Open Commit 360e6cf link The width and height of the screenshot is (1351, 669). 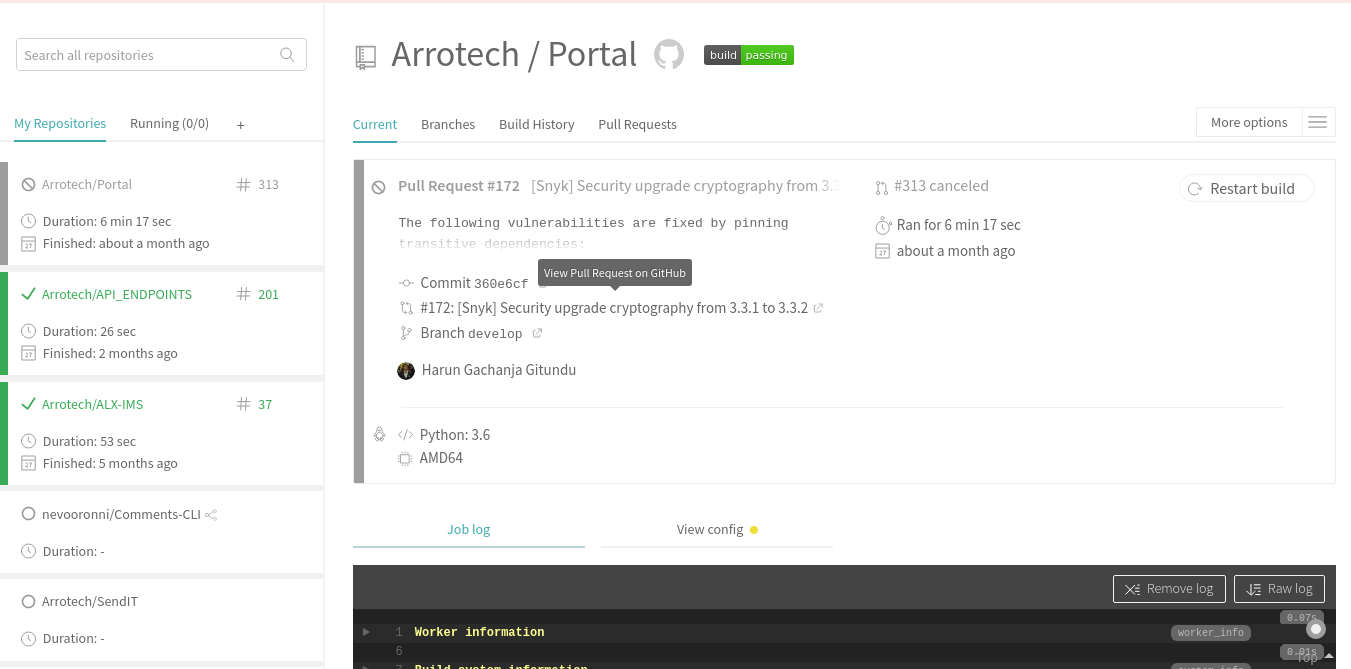pyautogui.click(x=474, y=283)
